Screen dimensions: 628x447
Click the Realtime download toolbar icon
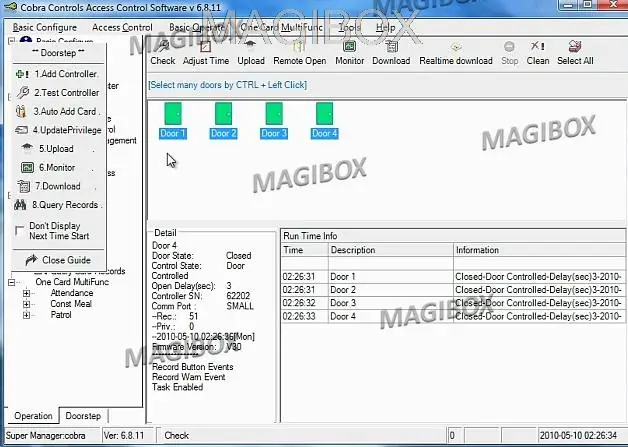tap(455, 47)
